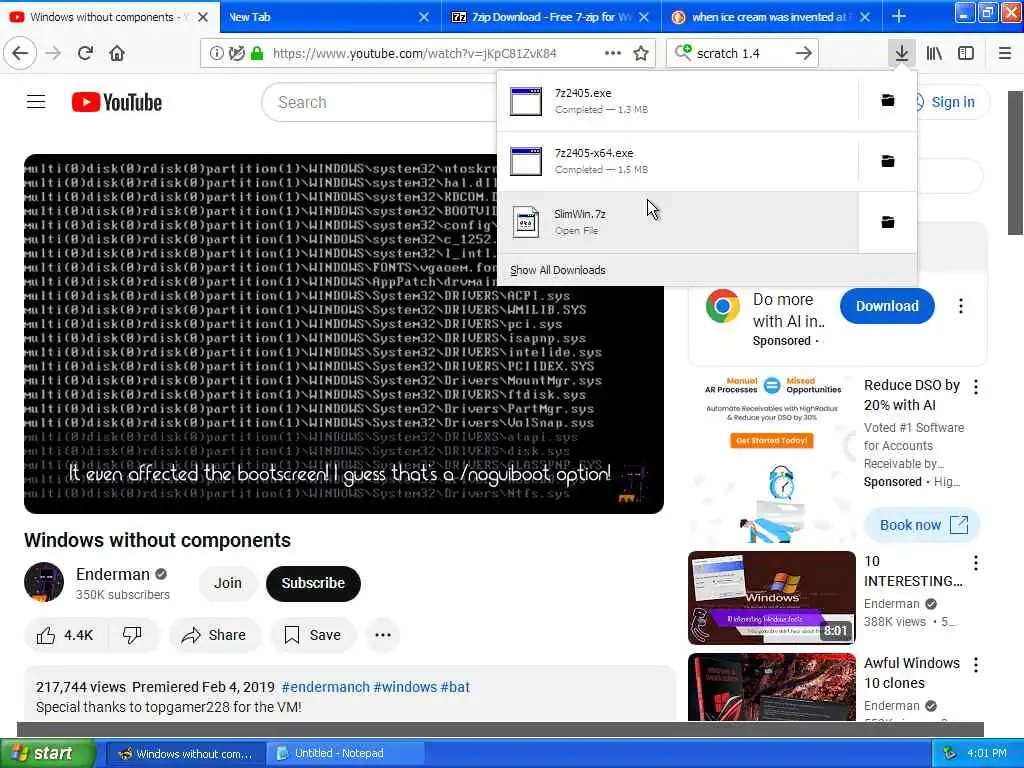Subscribe to the Enderman channel
Image resolution: width=1024 pixels, height=768 pixels.
click(313, 583)
